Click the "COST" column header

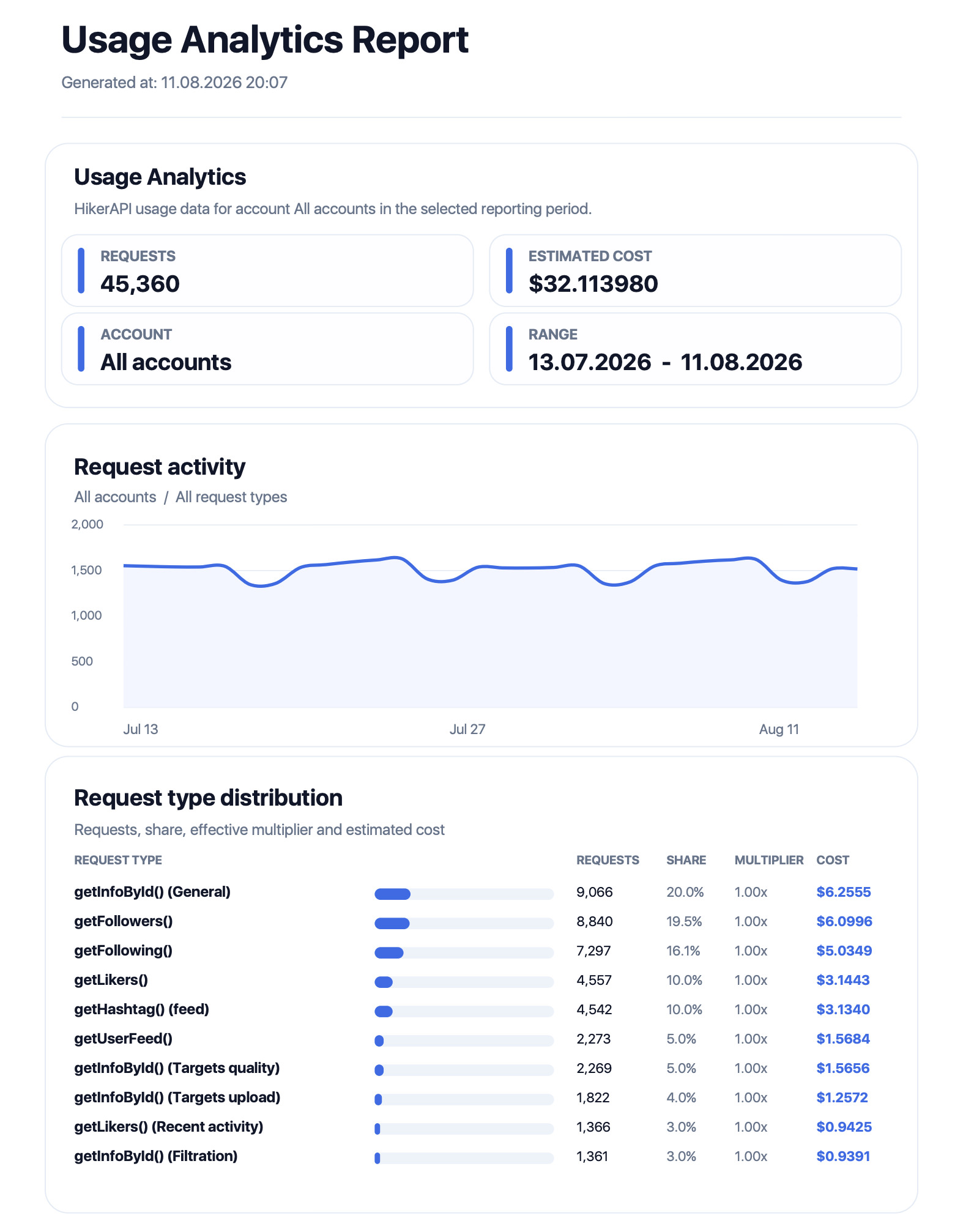833,860
